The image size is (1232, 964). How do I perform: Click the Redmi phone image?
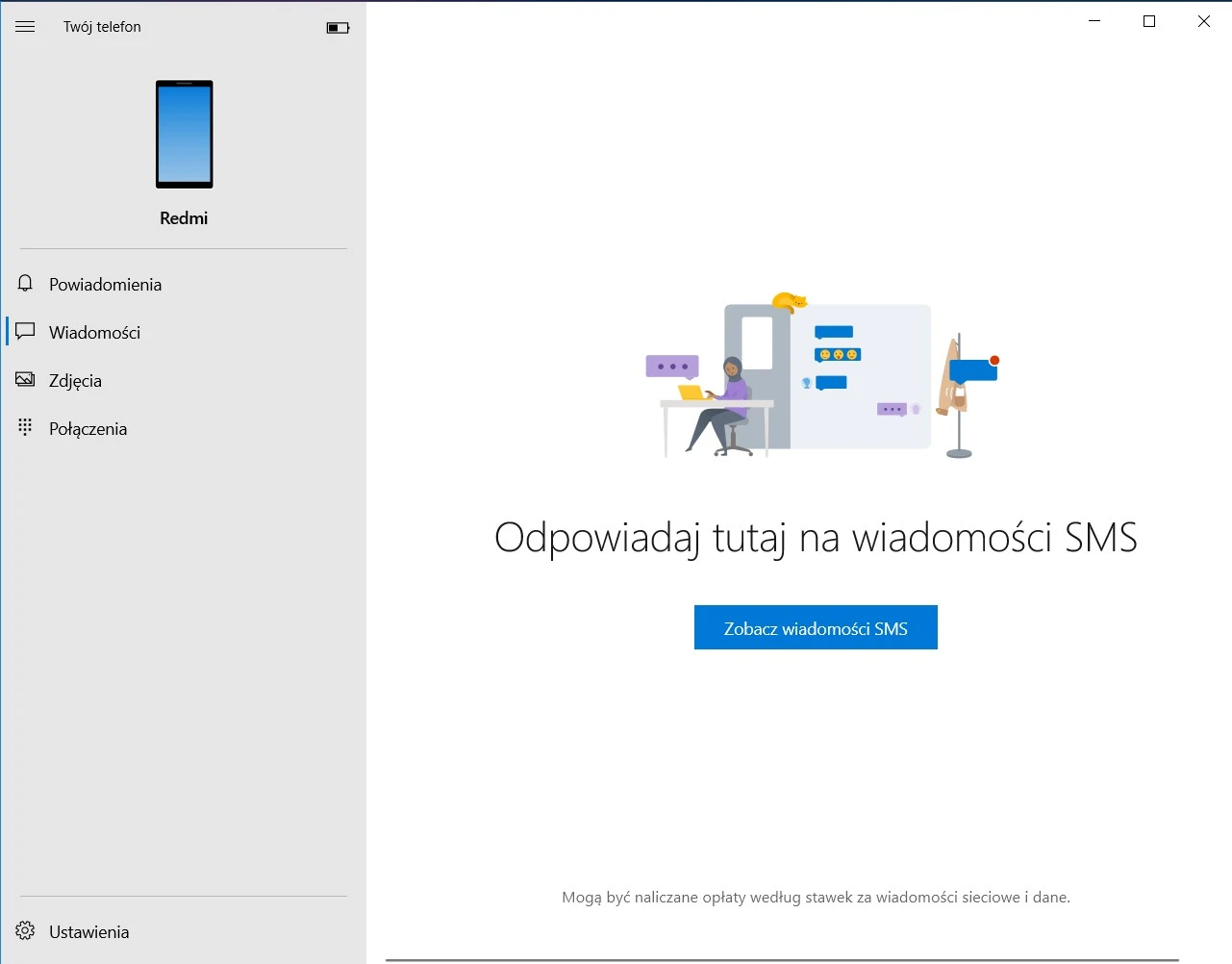184,134
